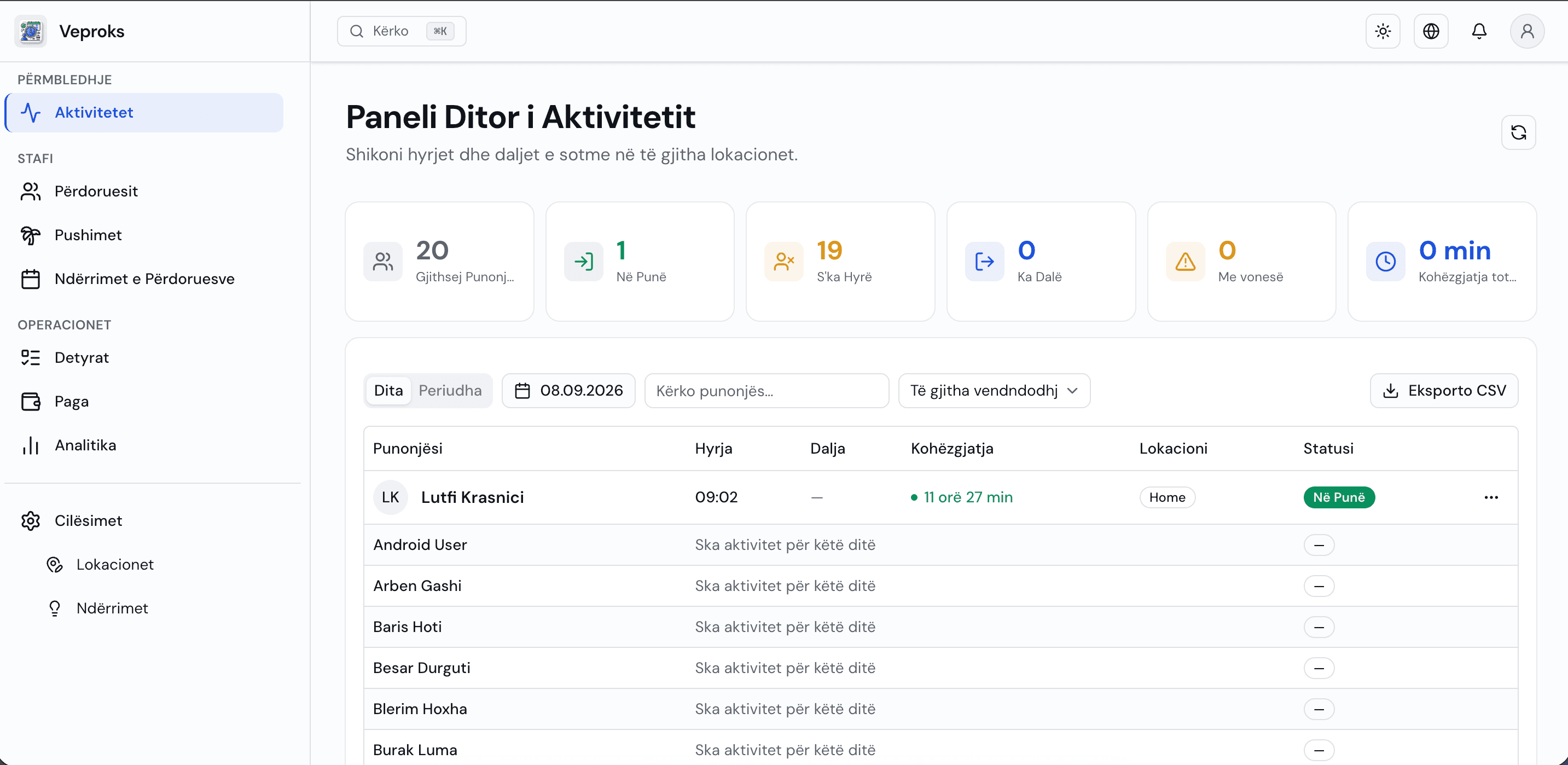Click the Ndërrimet lightbulb icon
Image resolution: width=1568 pixels, height=765 pixels.
pos(55,608)
